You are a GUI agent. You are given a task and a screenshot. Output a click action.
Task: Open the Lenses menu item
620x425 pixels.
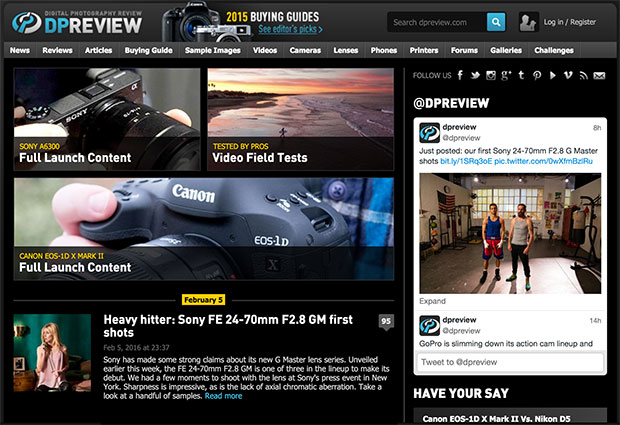pyautogui.click(x=346, y=50)
